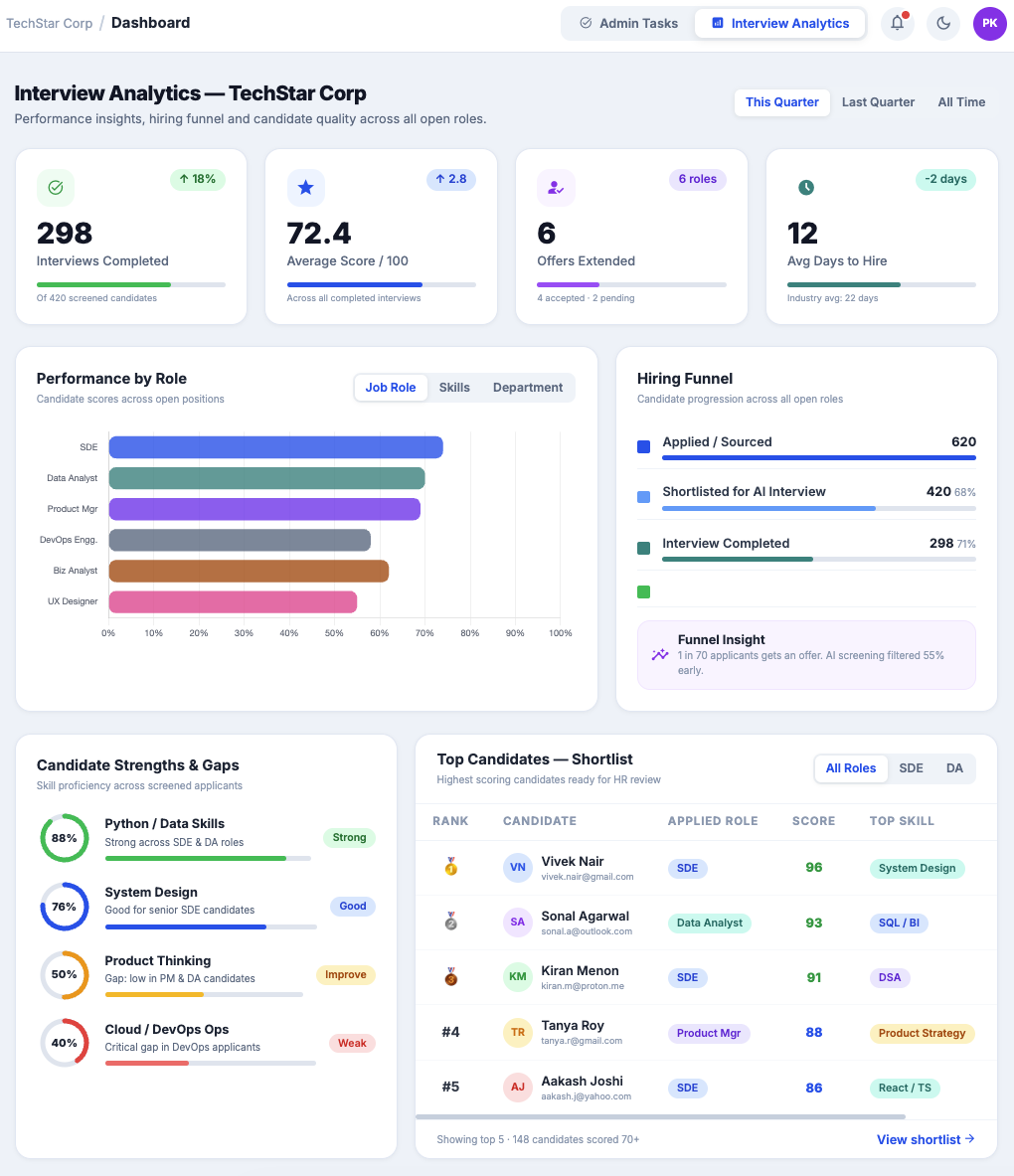Viewport: 1014px width, 1176px height.
Task: Click the Shortlisted light-blue legend square
Action: 643,496
